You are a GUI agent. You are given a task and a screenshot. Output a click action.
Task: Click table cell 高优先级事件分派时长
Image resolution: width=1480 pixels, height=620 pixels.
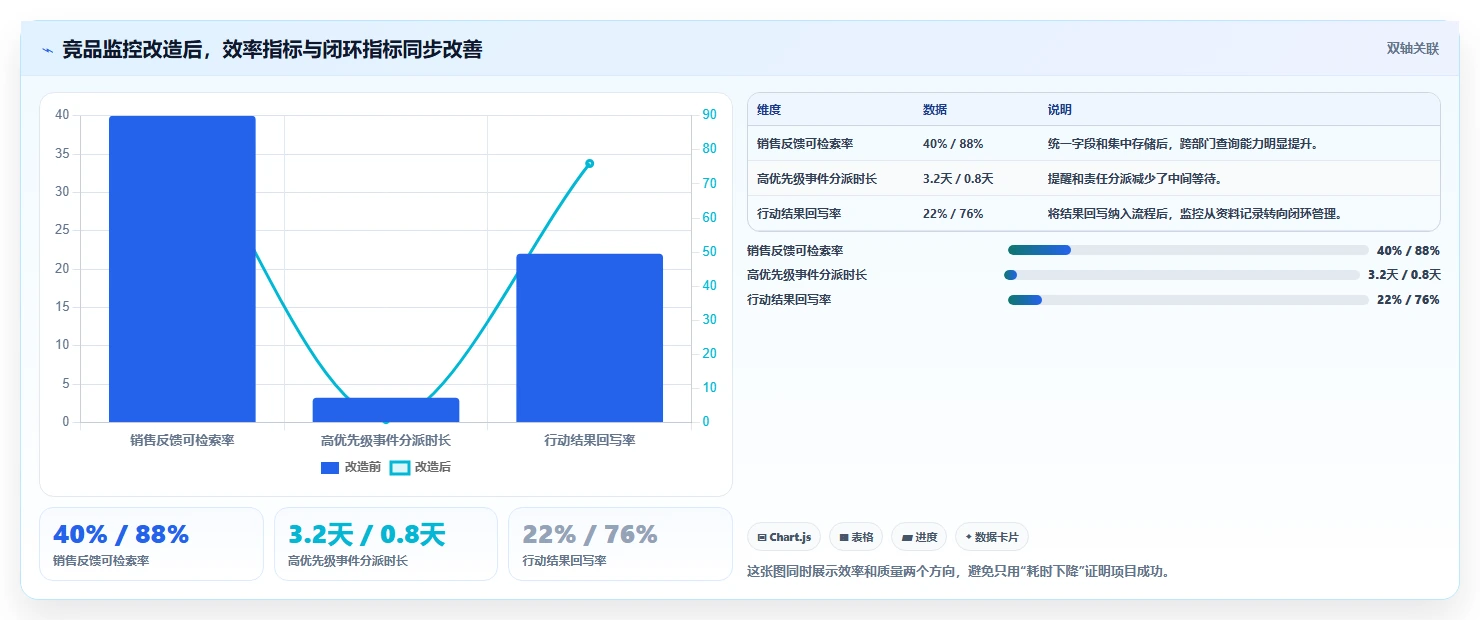[817, 178]
